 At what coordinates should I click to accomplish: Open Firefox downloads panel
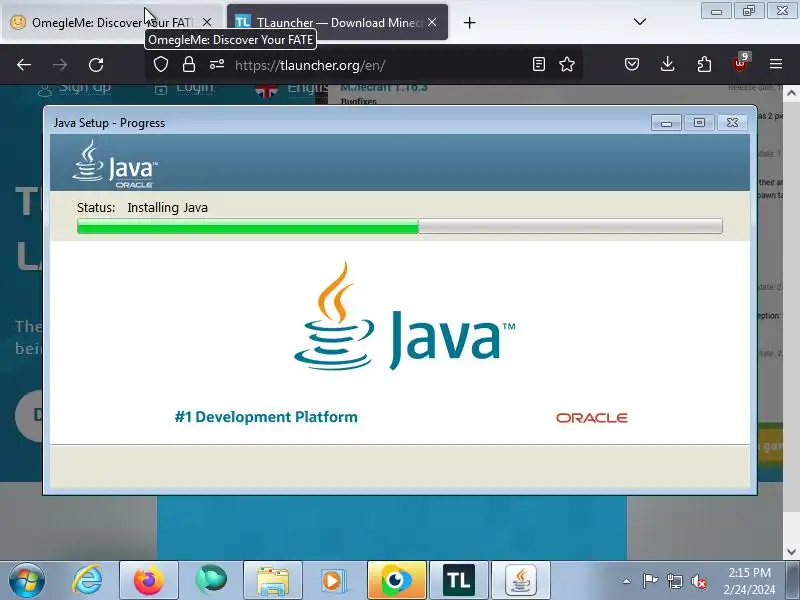click(x=667, y=64)
